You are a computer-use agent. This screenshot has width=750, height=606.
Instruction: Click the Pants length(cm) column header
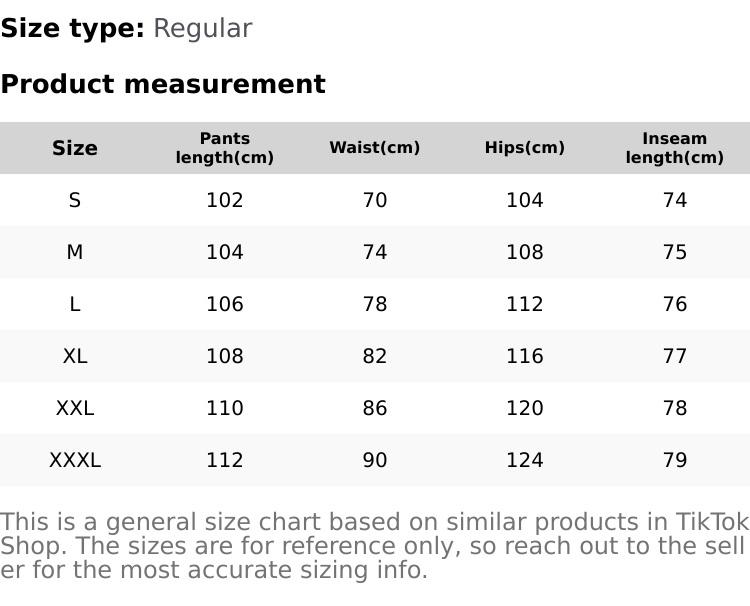(x=225, y=148)
